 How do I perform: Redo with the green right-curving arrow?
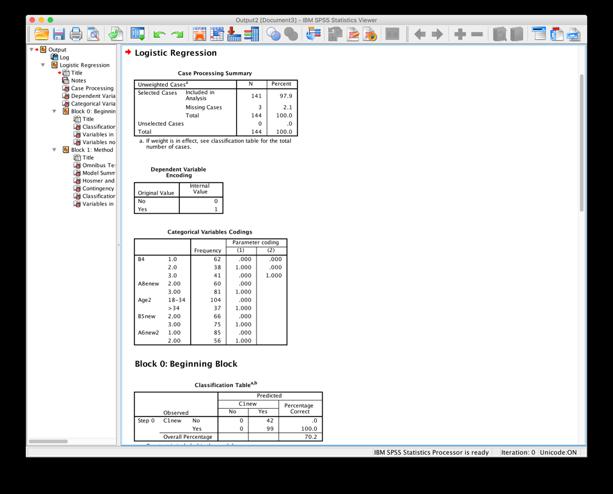click(177, 35)
